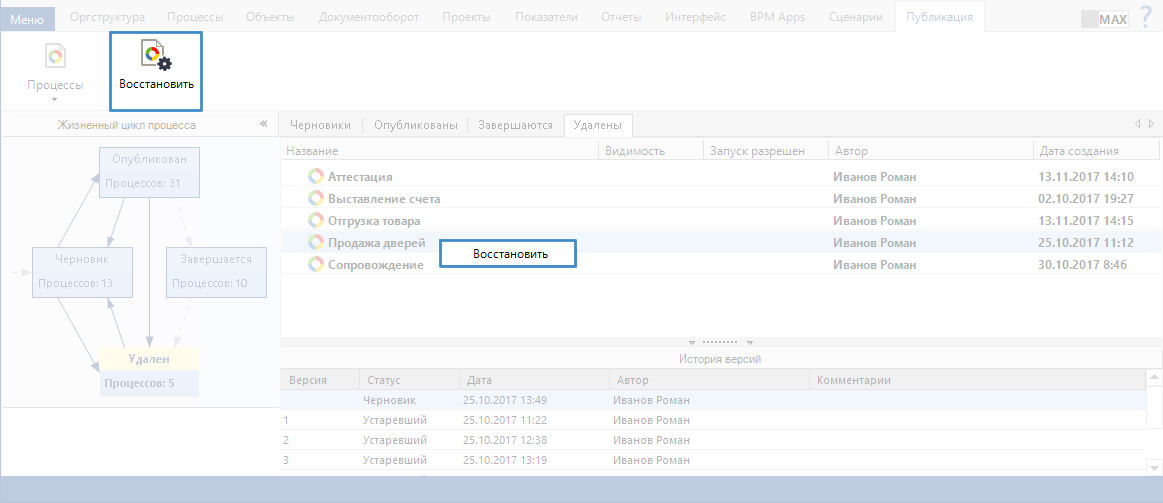This screenshot has width=1163, height=503.
Task: Choose Восстановить in the context menu
Action: pyautogui.click(x=511, y=255)
